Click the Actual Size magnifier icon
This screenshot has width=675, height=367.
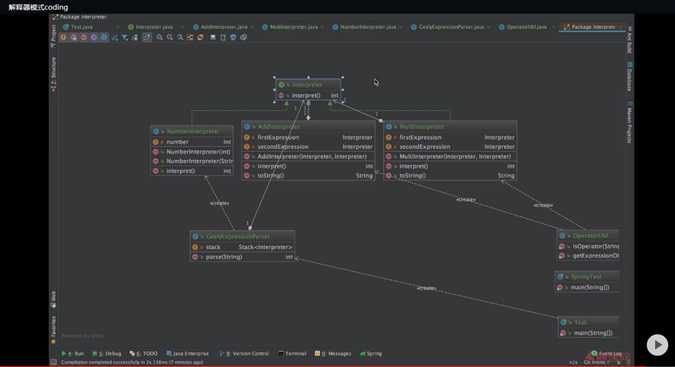(180, 37)
